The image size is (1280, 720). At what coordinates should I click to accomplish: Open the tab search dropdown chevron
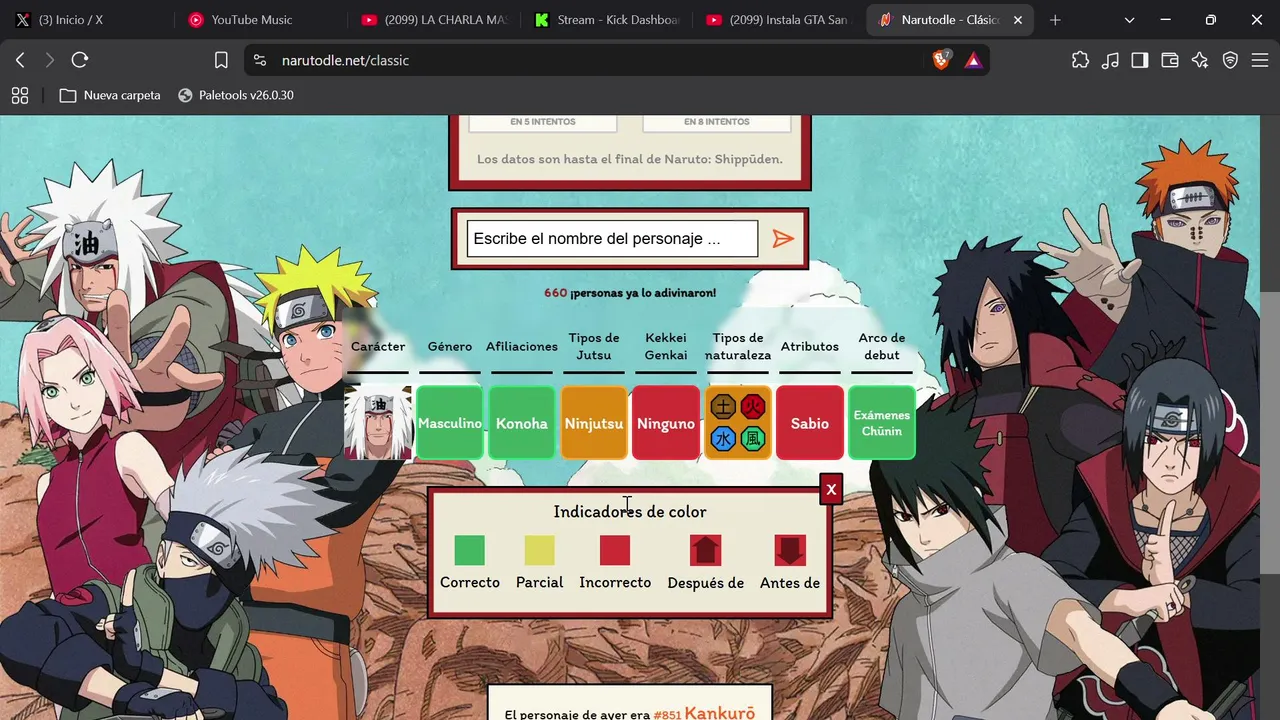coord(1130,20)
